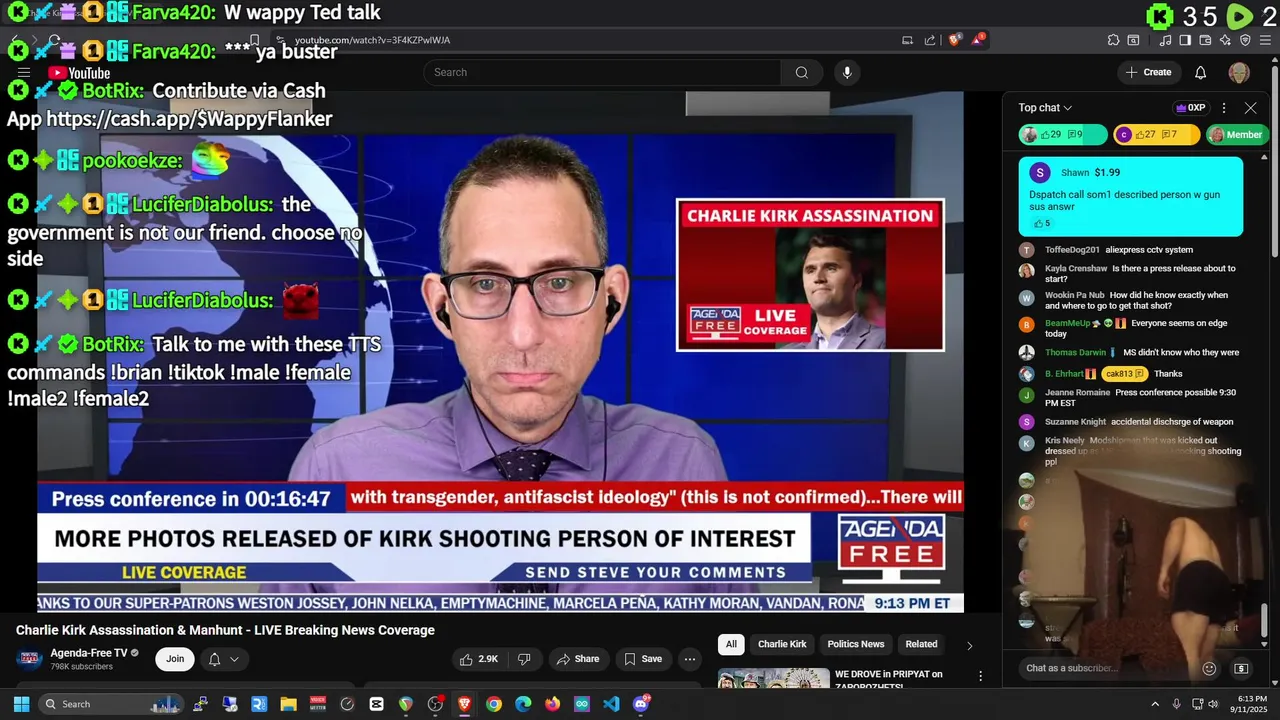Screen dimensions: 1280x720
Task: Open the Brave Wallet icon
Action: click(x=1205, y=40)
